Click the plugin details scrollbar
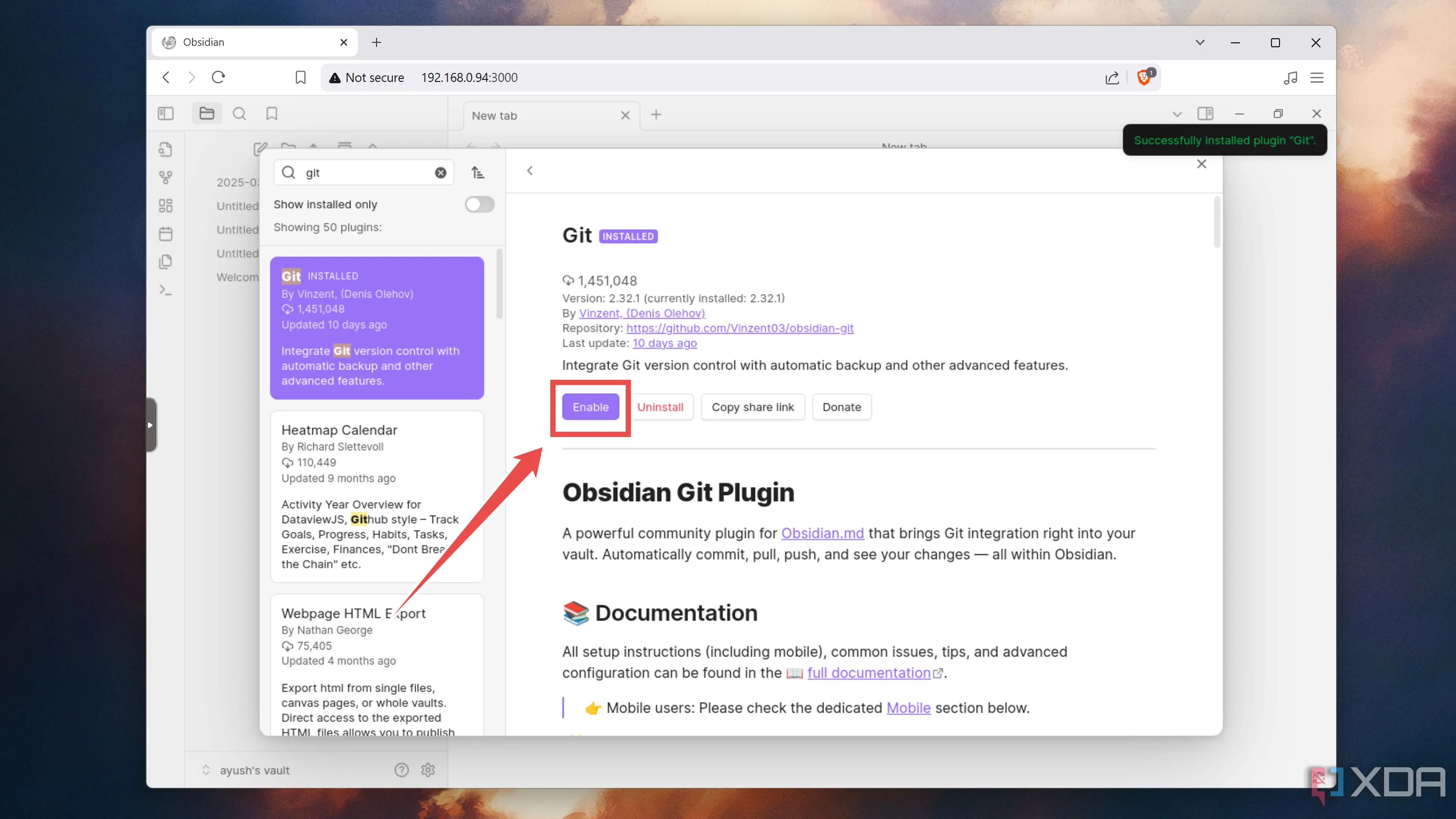1456x819 pixels. pos(1217,222)
